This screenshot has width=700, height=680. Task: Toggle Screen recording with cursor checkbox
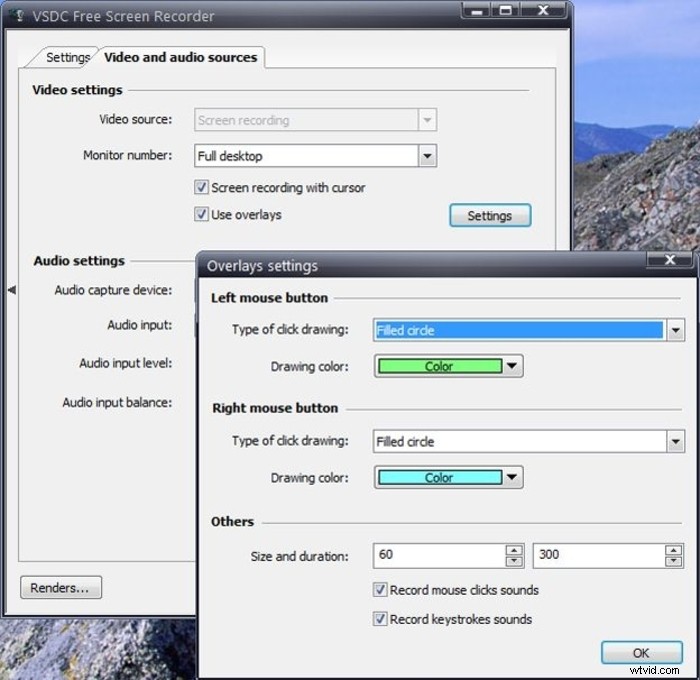coord(201,187)
